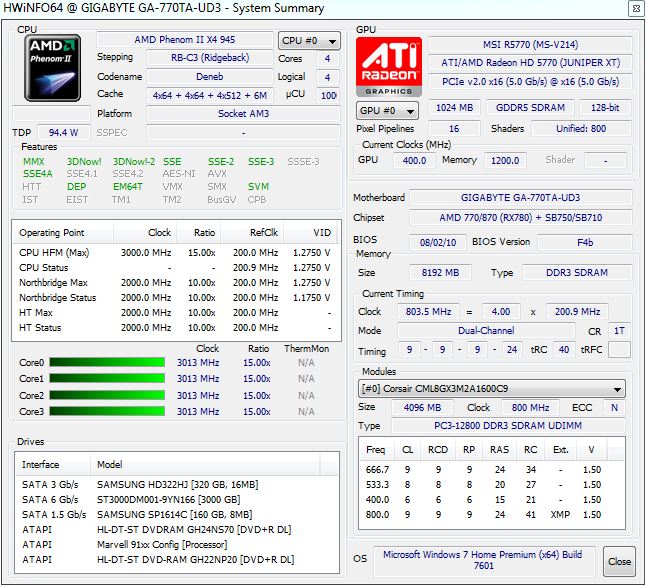Click the AMD 770/870 (RX780) chipset field

[520, 218]
